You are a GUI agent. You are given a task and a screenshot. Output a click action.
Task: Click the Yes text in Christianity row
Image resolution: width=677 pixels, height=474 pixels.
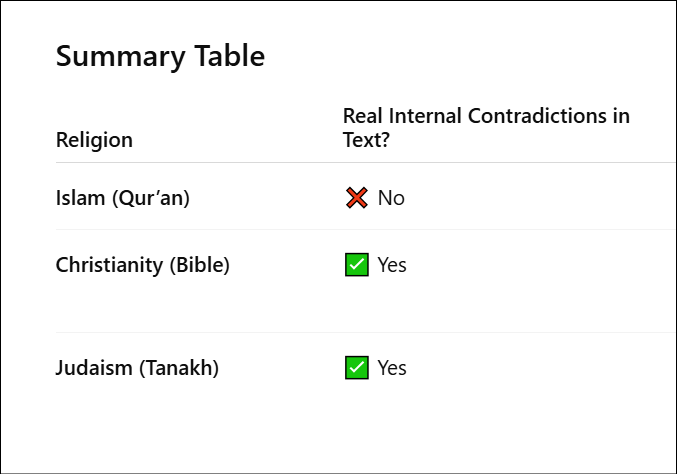(392, 265)
